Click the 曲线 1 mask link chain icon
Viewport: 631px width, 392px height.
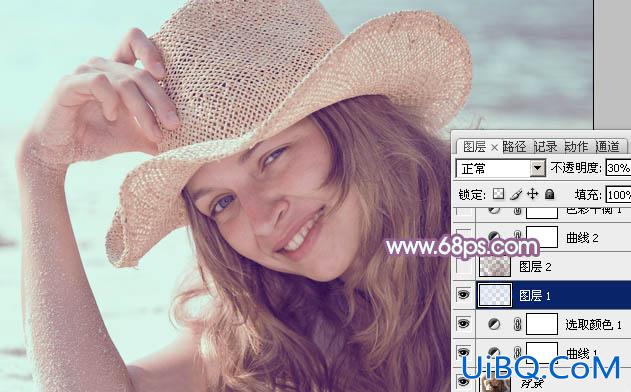click(518, 352)
